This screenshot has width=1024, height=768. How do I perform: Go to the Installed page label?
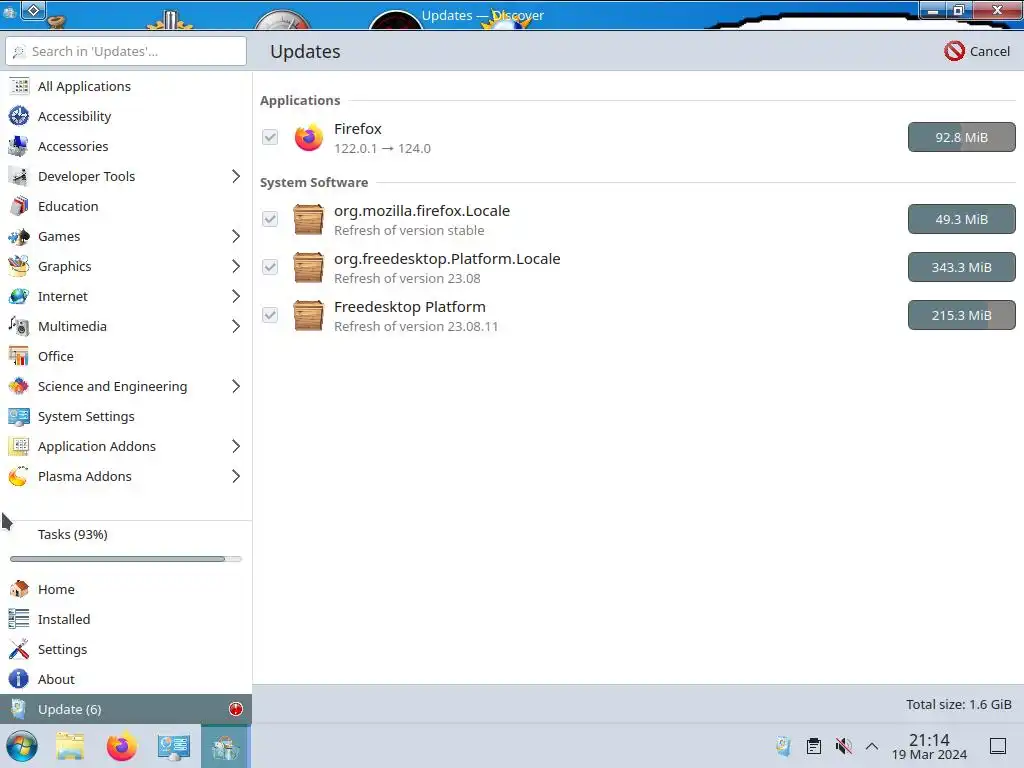click(x=64, y=619)
